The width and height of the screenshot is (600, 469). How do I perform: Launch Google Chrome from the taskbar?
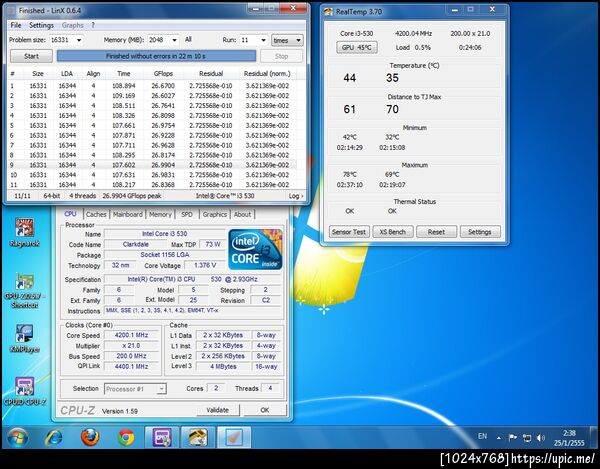pyautogui.click(x=126, y=438)
